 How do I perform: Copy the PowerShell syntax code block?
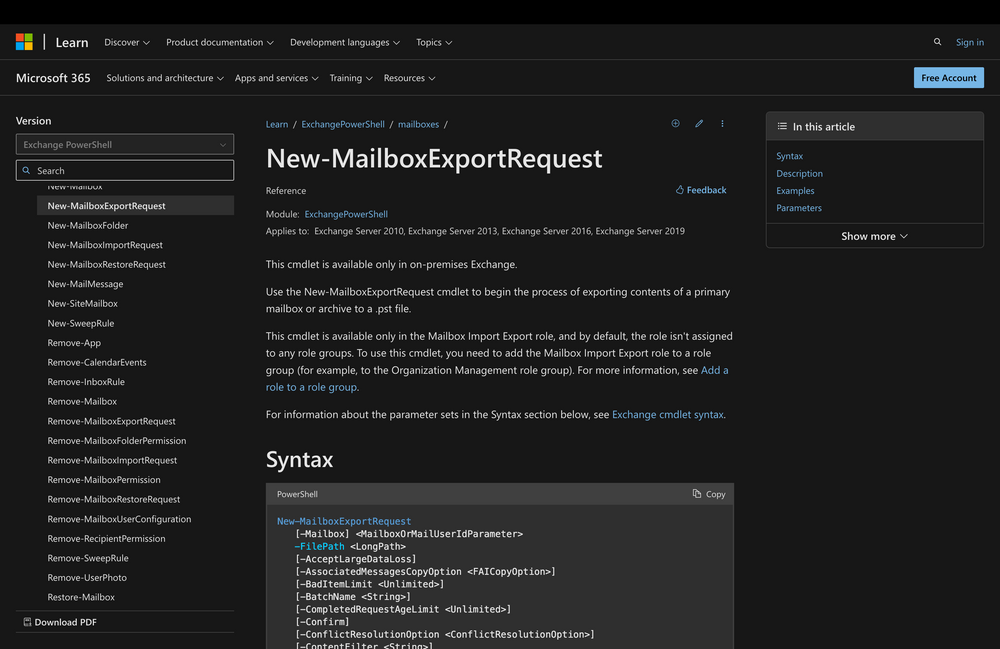click(709, 494)
